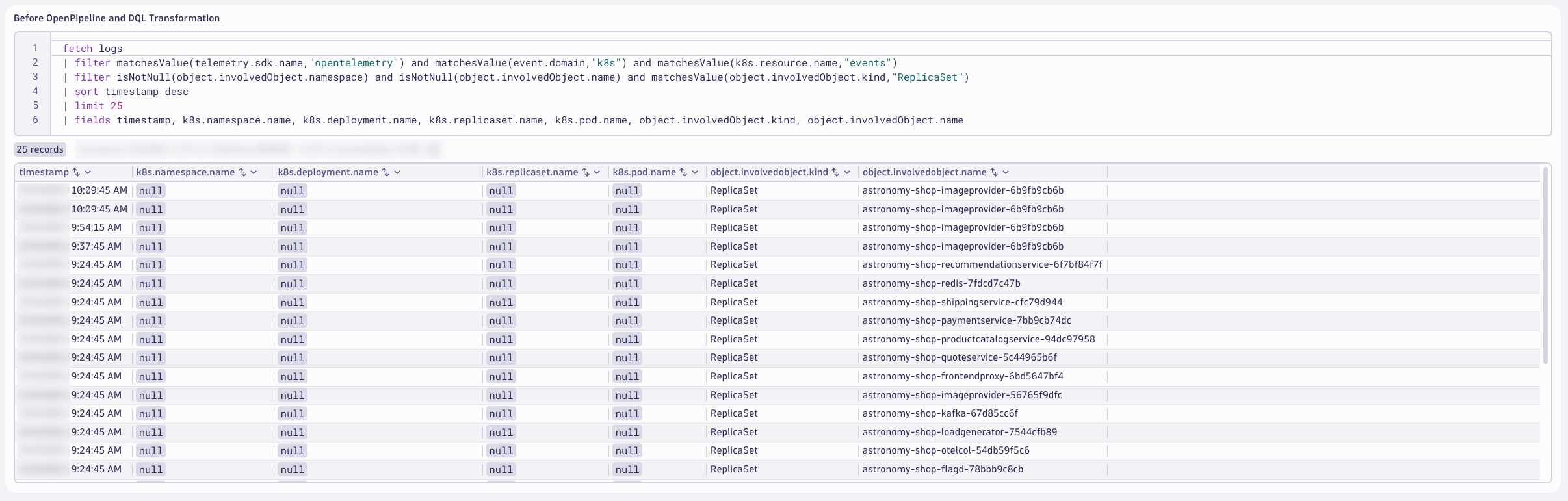The width and height of the screenshot is (1568, 501).
Task: Sort by object.involvedobject.name column icon
Action: [x=994, y=172]
